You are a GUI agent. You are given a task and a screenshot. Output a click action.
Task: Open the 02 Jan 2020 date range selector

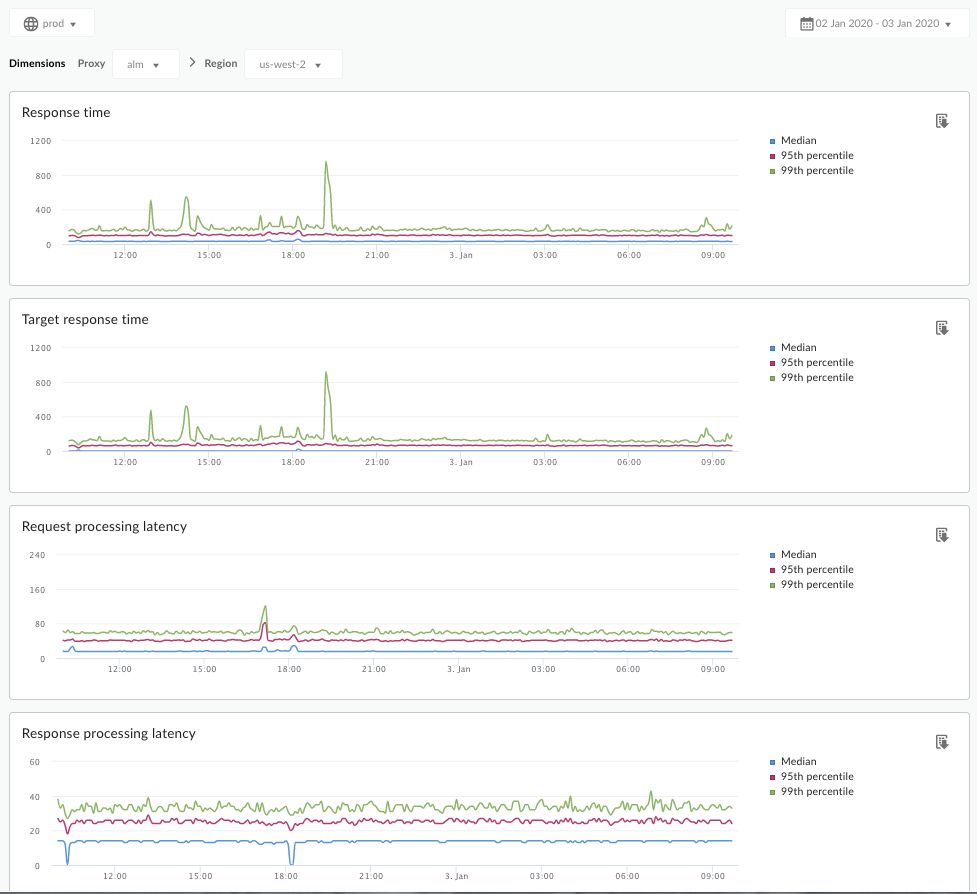pyautogui.click(x=877, y=23)
